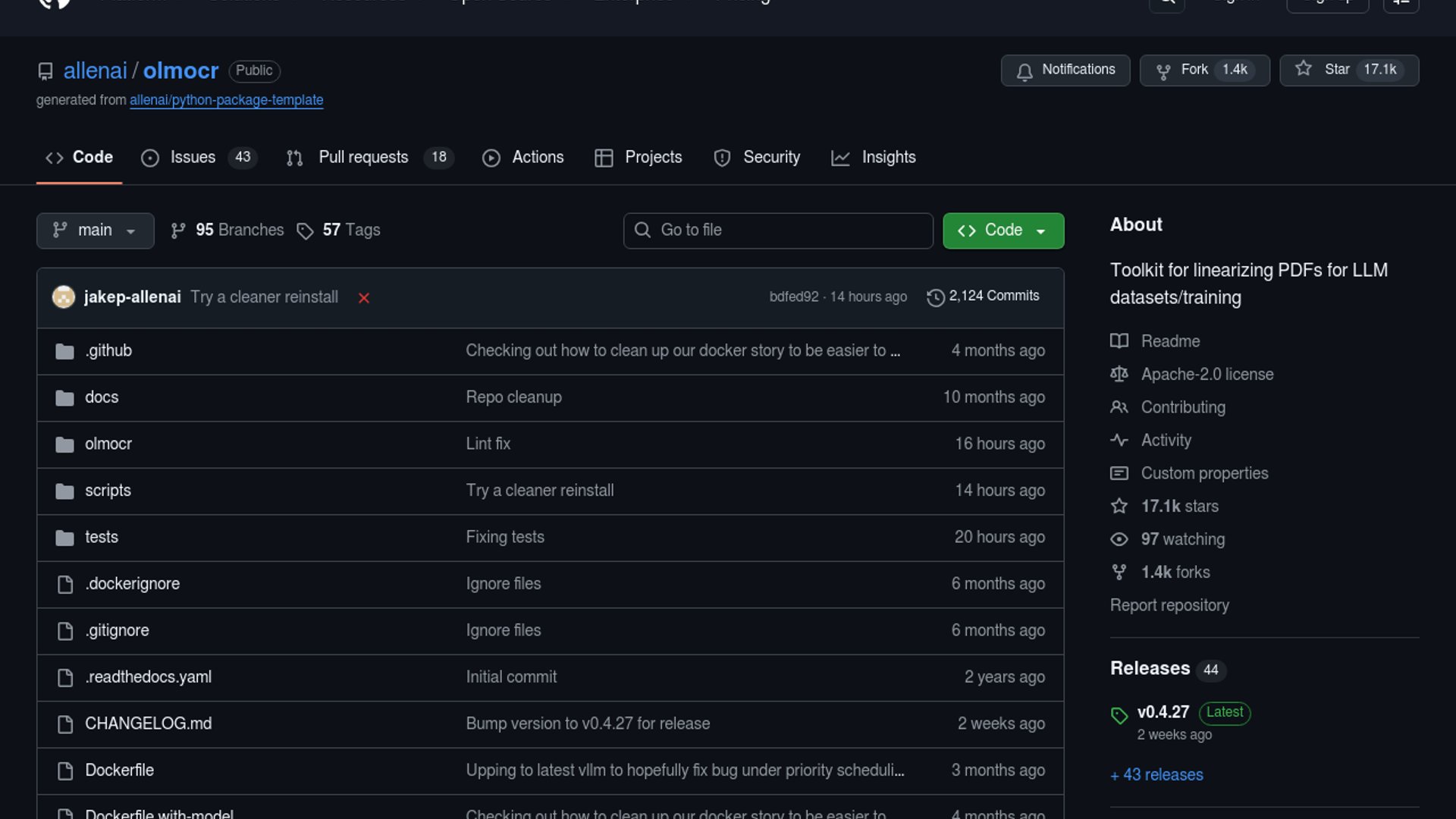Click the red failed-status X icon
The width and height of the screenshot is (1456, 819).
364,298
